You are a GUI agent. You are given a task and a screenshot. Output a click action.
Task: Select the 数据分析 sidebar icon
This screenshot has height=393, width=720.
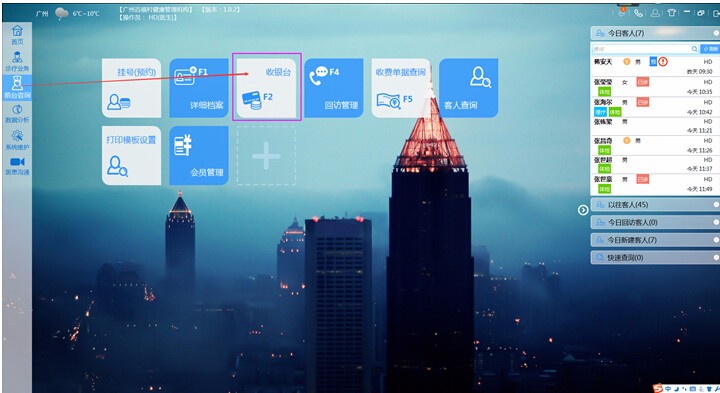(x=17, y=113)
